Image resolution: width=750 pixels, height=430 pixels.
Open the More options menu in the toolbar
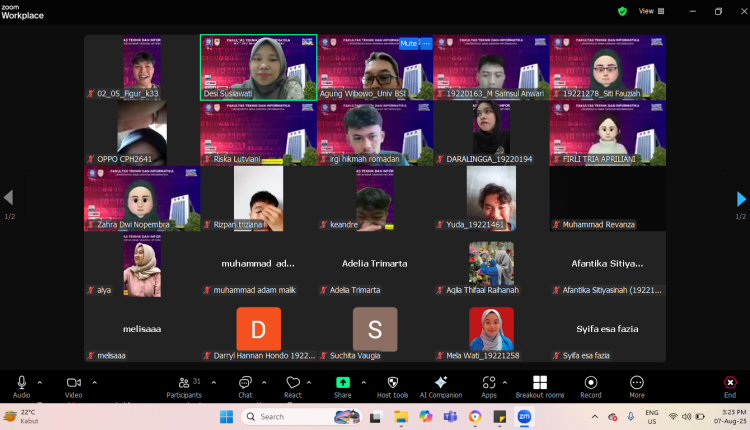click(637, 387)
